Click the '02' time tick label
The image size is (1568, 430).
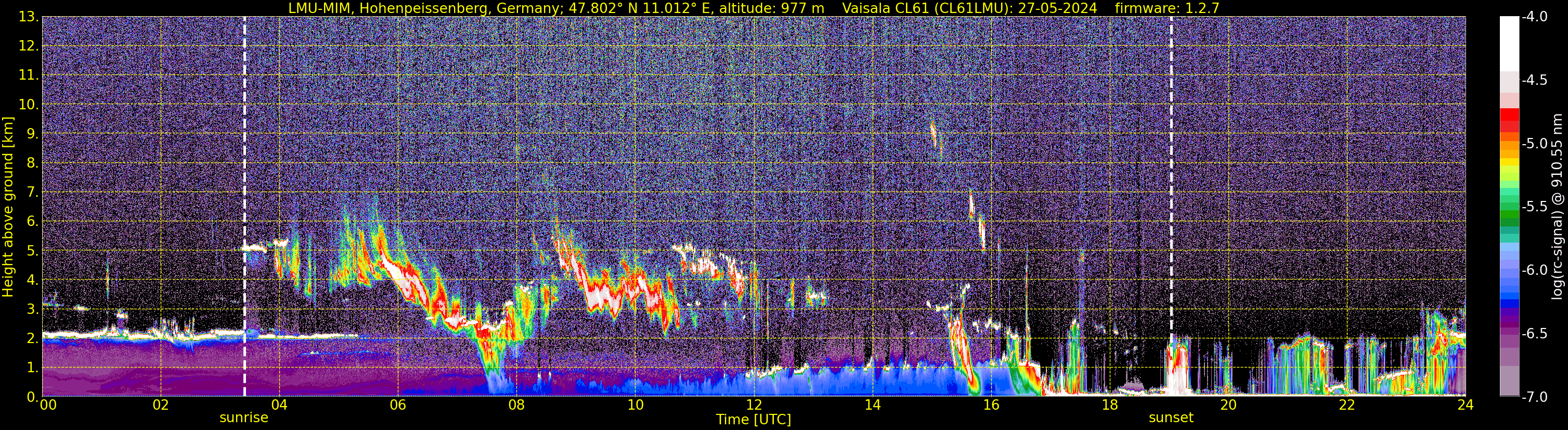[160, 405]
